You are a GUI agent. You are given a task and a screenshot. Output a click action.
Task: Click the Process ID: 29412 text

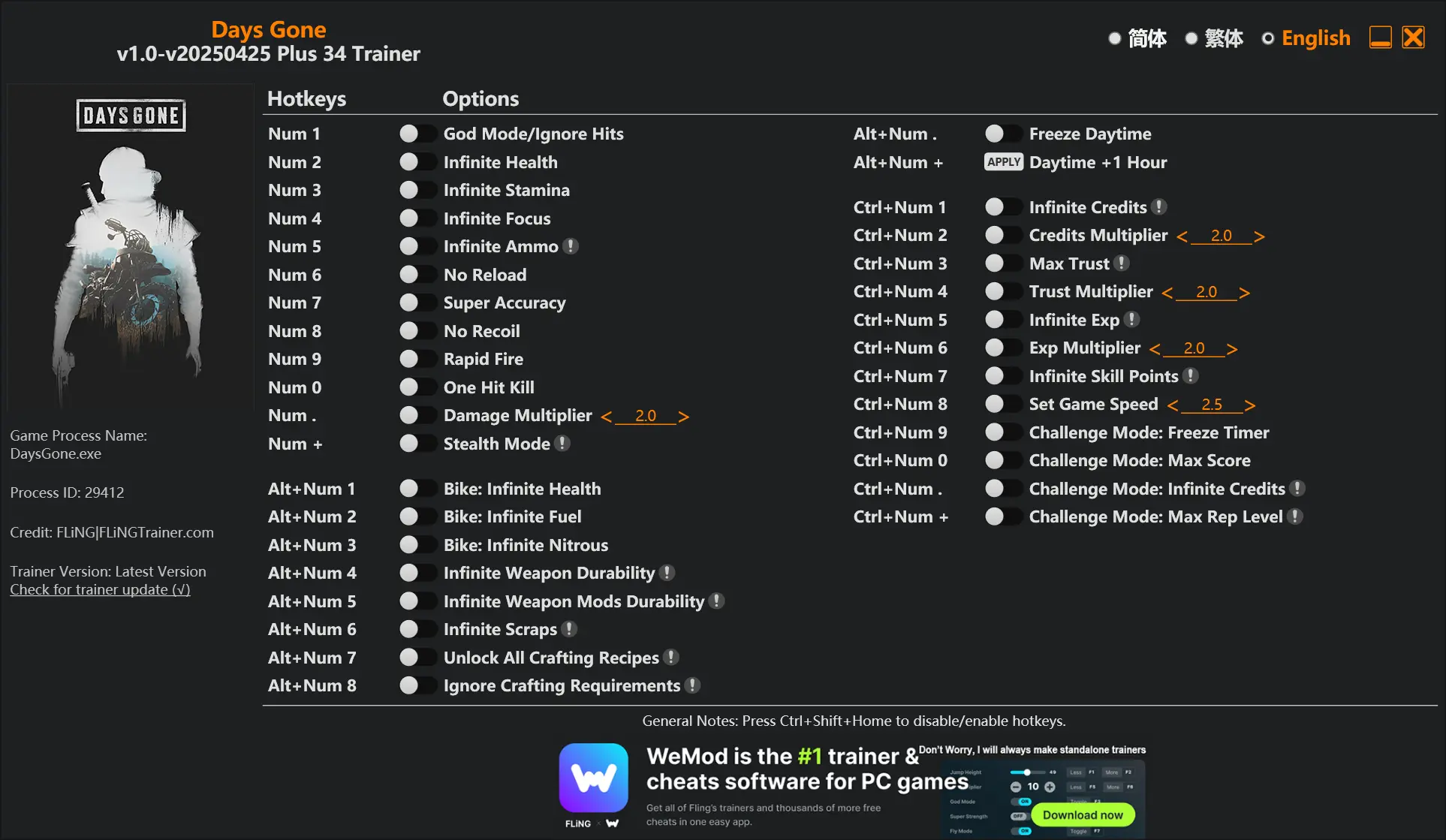pos(67,492)
